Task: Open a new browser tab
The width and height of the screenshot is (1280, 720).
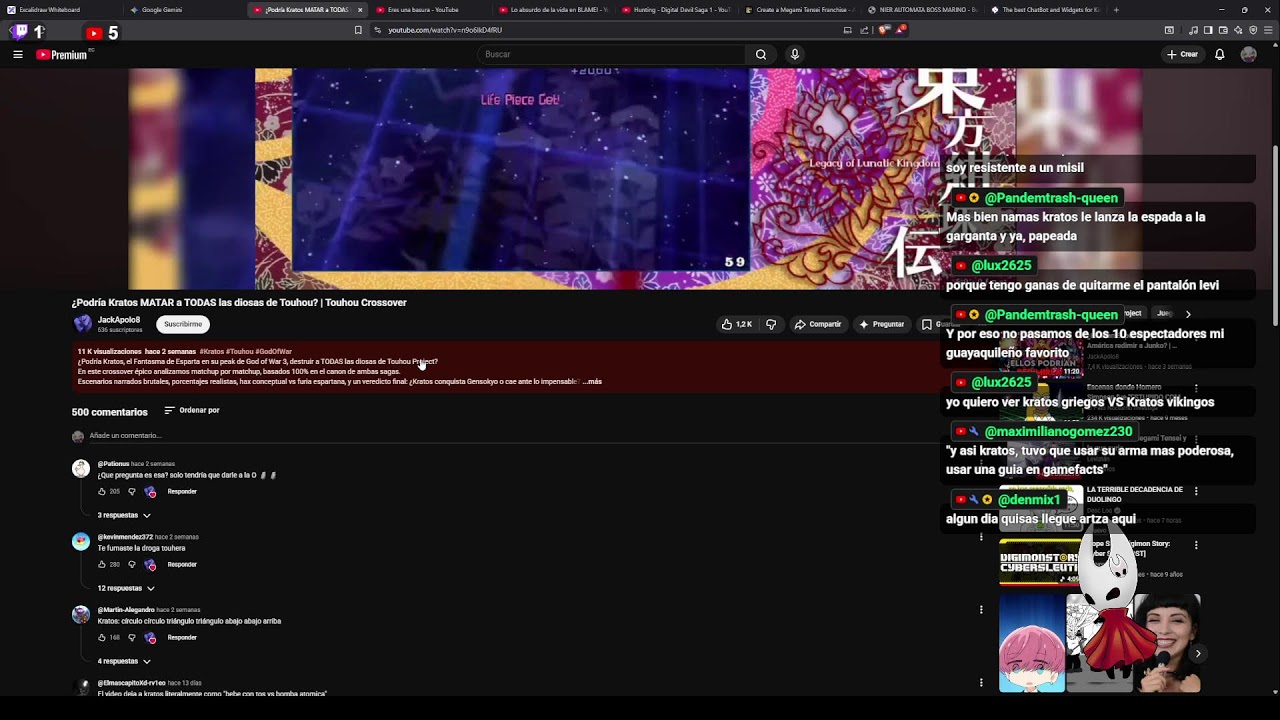Action: [x=1116, y=10]
